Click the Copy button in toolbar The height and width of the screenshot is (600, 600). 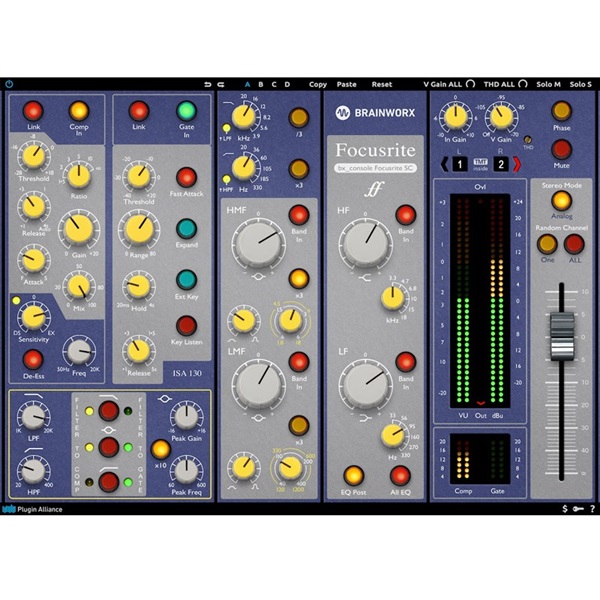318,85
